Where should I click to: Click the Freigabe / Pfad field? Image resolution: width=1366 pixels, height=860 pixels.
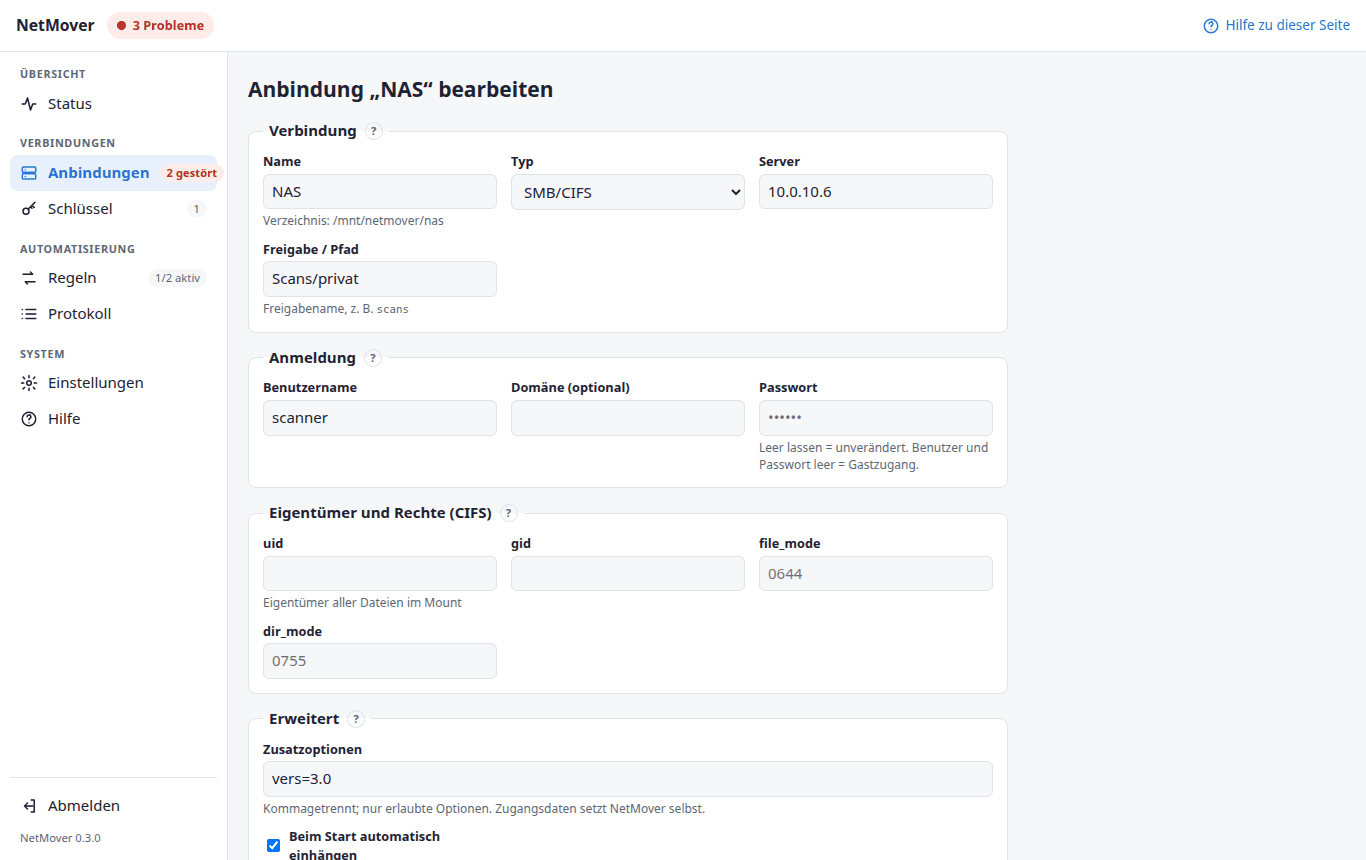click(x=380, y=279)
